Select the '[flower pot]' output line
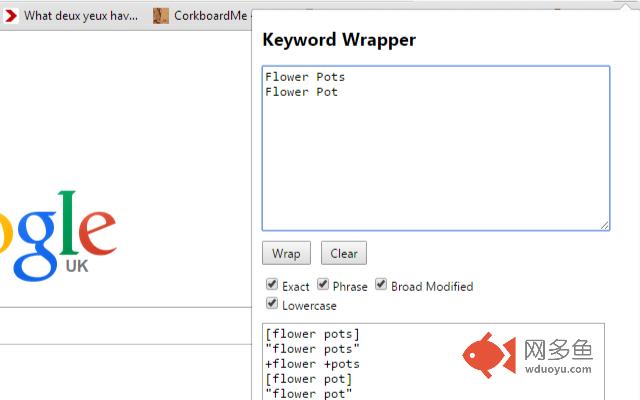Screen dimensions: 640x400 point(309,379)
